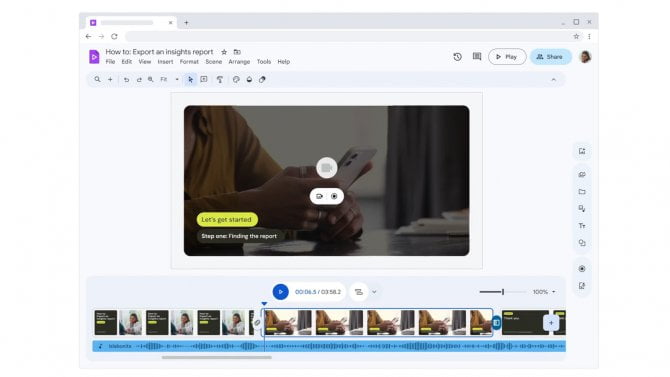Click the transition link icon between scenes
This screenshot has height=377, width=670.
point(257,323)
